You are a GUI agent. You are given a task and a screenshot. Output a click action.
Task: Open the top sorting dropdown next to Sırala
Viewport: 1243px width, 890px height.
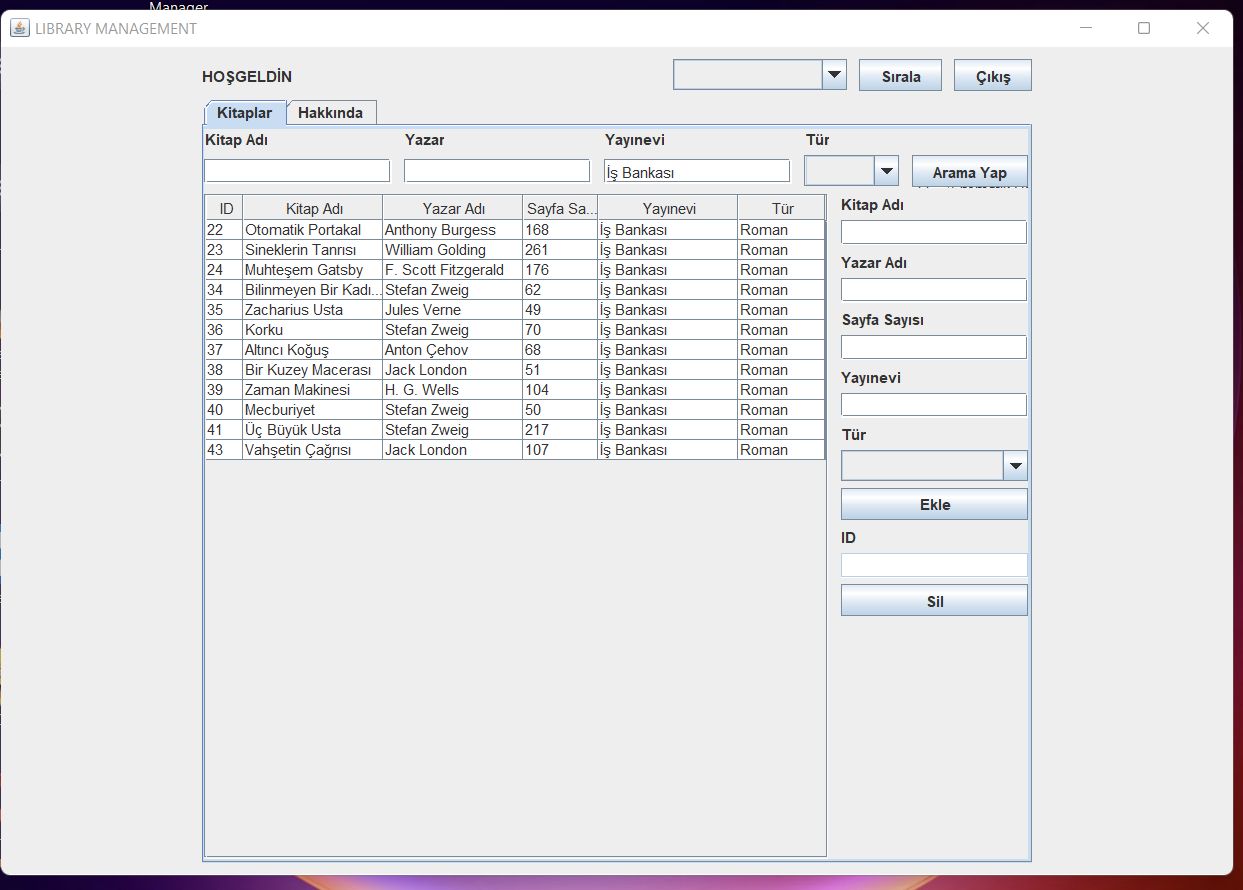(834, 74)
